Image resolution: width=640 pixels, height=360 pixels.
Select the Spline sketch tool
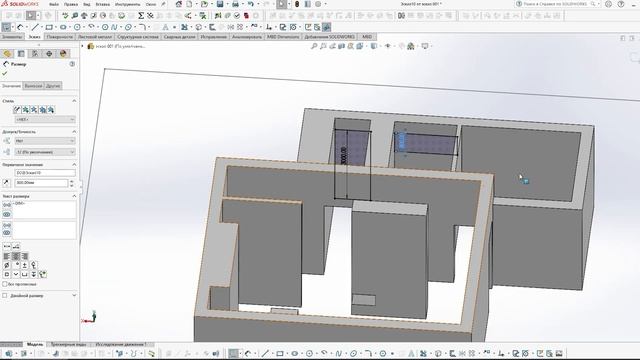tap(114, 27)
